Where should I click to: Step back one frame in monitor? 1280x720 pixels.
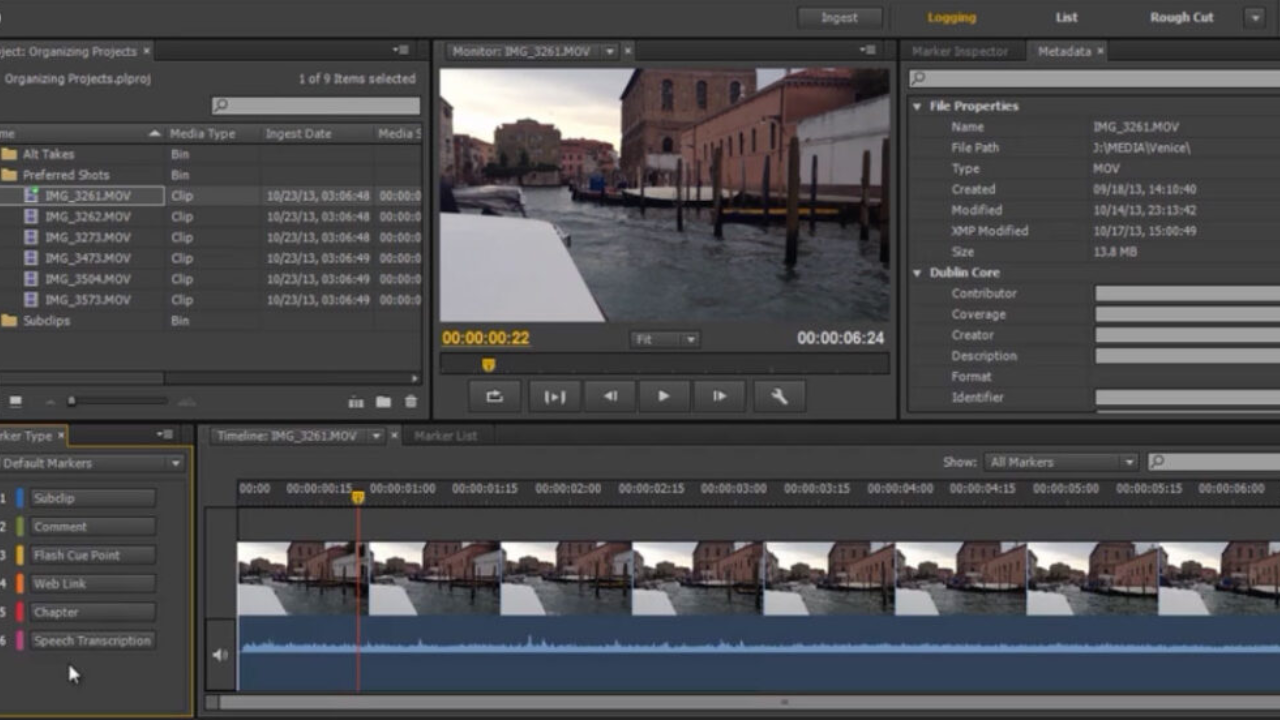click(610, 396)
